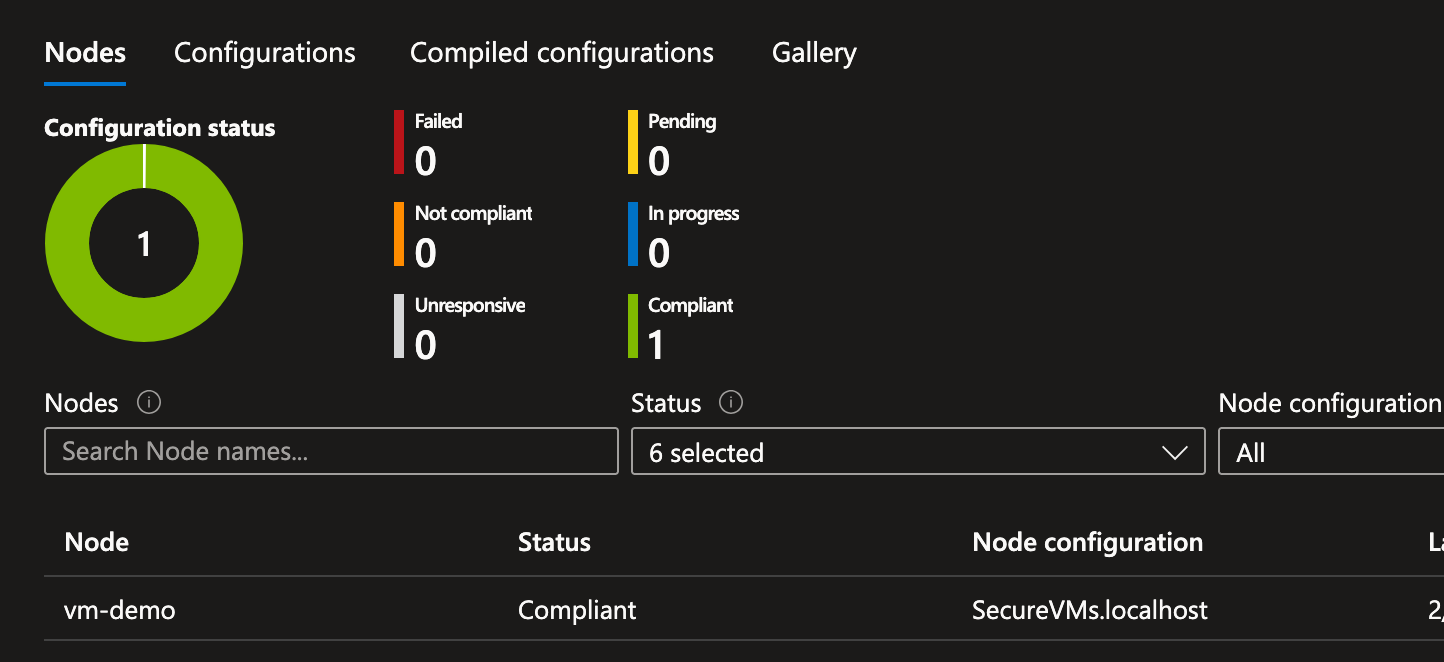Open the Gallery tab

[813, 52]
